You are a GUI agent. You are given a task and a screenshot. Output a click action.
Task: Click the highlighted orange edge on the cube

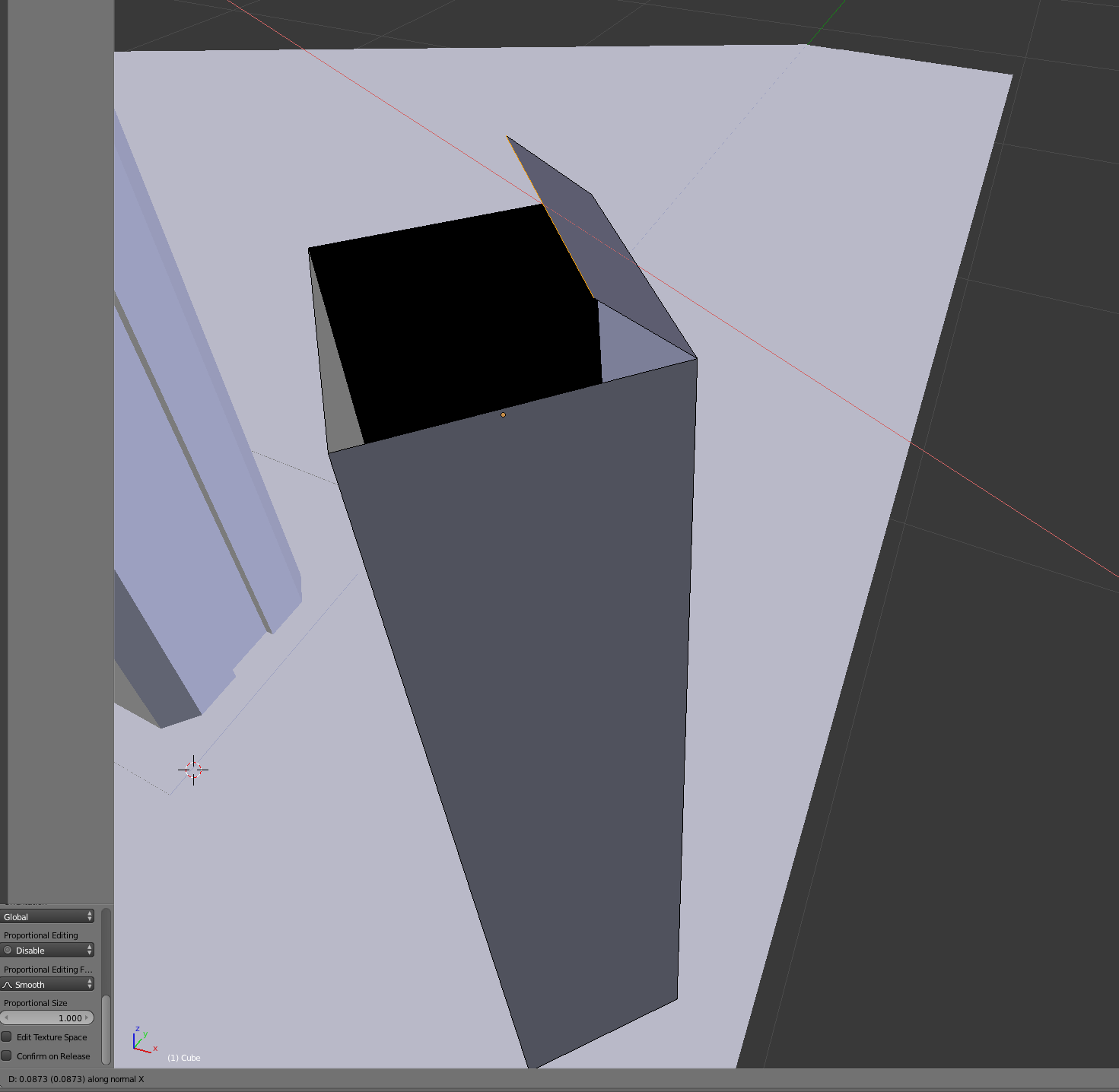tap(549, 217)
